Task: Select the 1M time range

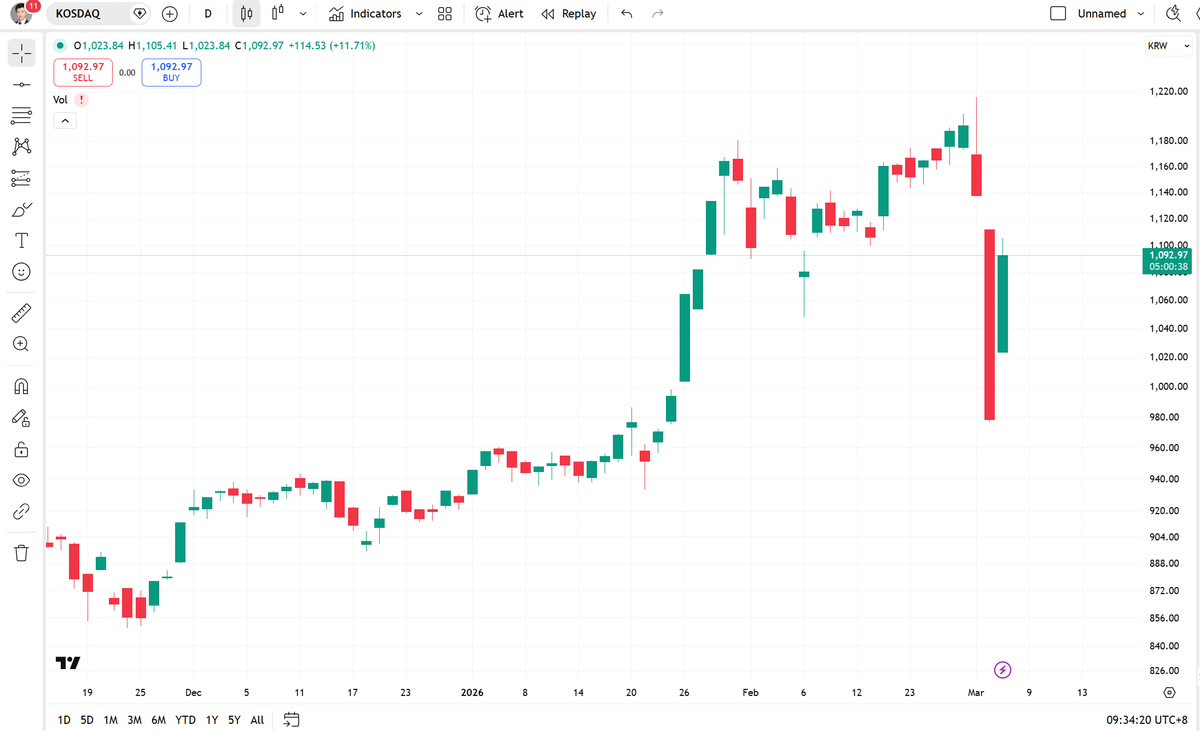Action: click(x=110, y=720)
